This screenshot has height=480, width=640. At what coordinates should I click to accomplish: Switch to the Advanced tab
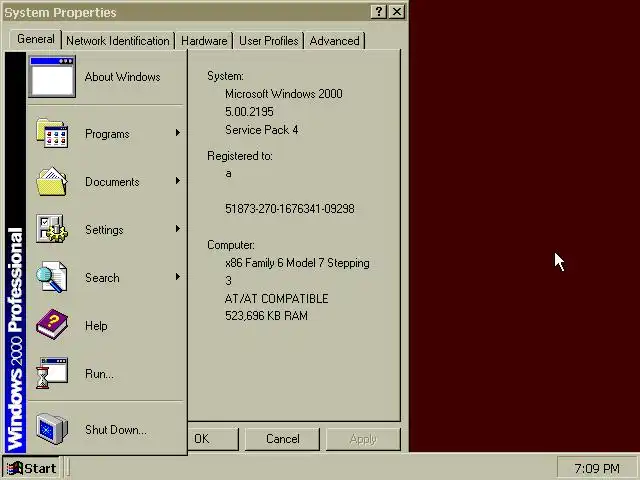point(334,41)
